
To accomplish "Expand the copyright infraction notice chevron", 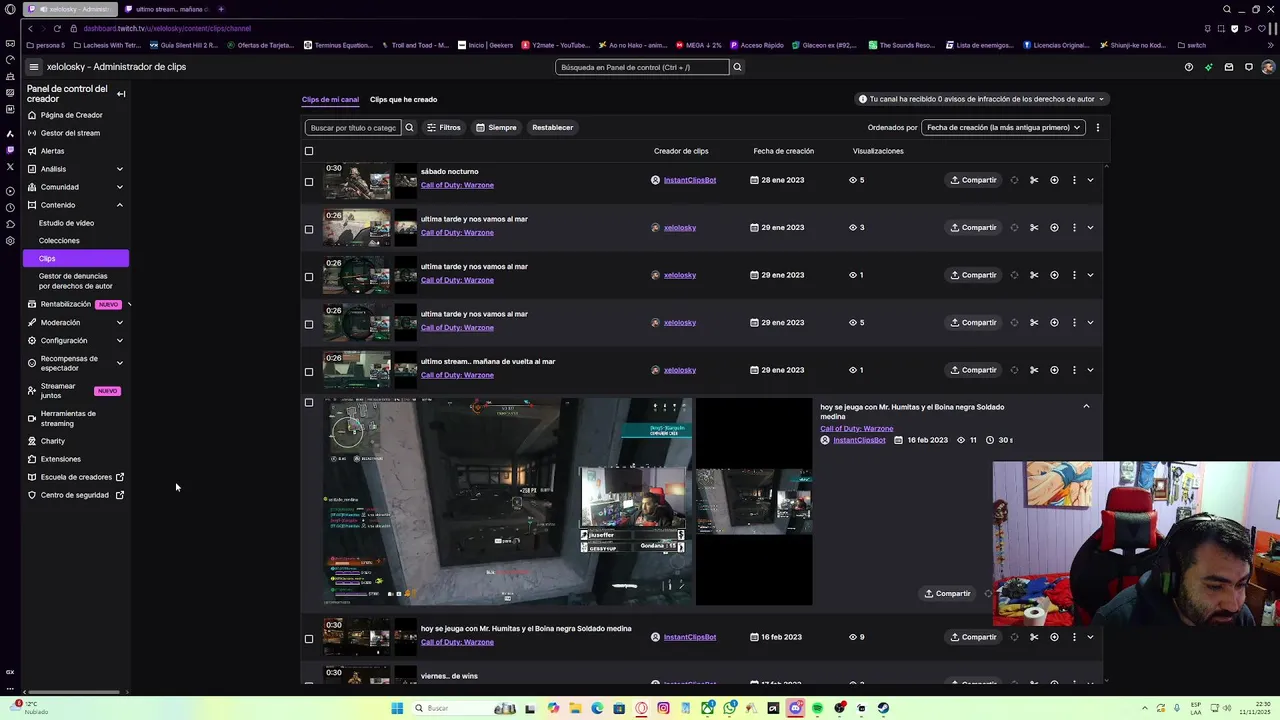I will [x=1101, y=99].
